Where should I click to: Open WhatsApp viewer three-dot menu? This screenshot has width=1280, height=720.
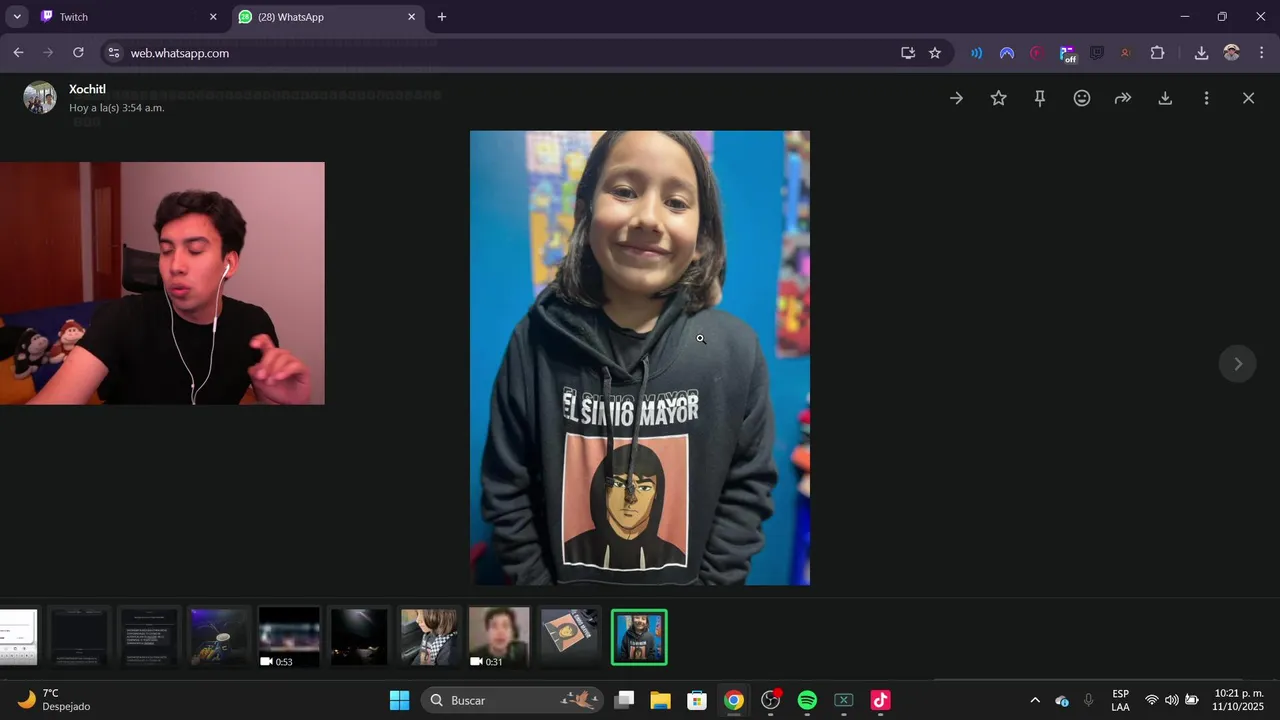point(1206,98)
